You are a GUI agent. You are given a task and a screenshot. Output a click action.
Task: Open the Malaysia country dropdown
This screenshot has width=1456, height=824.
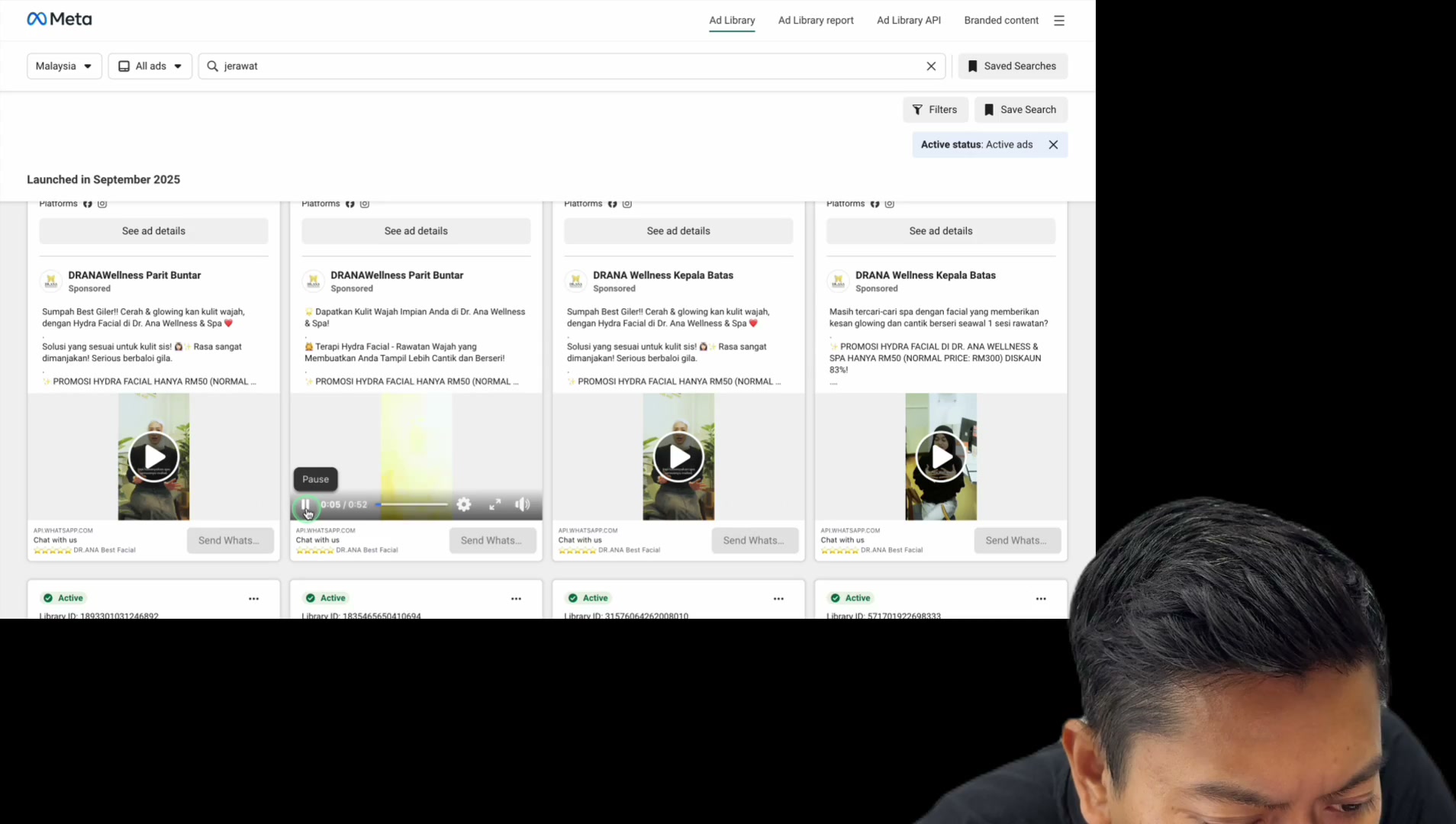(64, 66)
